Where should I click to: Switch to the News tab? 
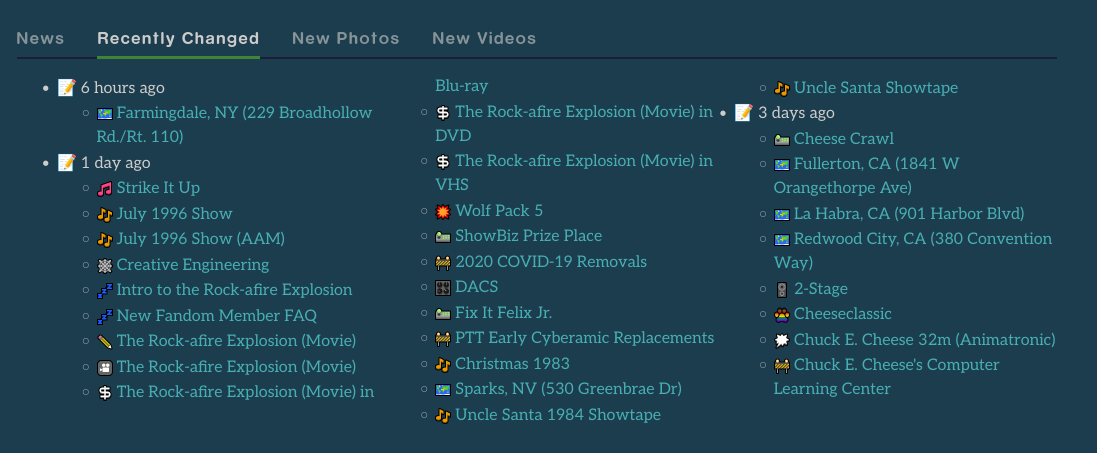40,39
